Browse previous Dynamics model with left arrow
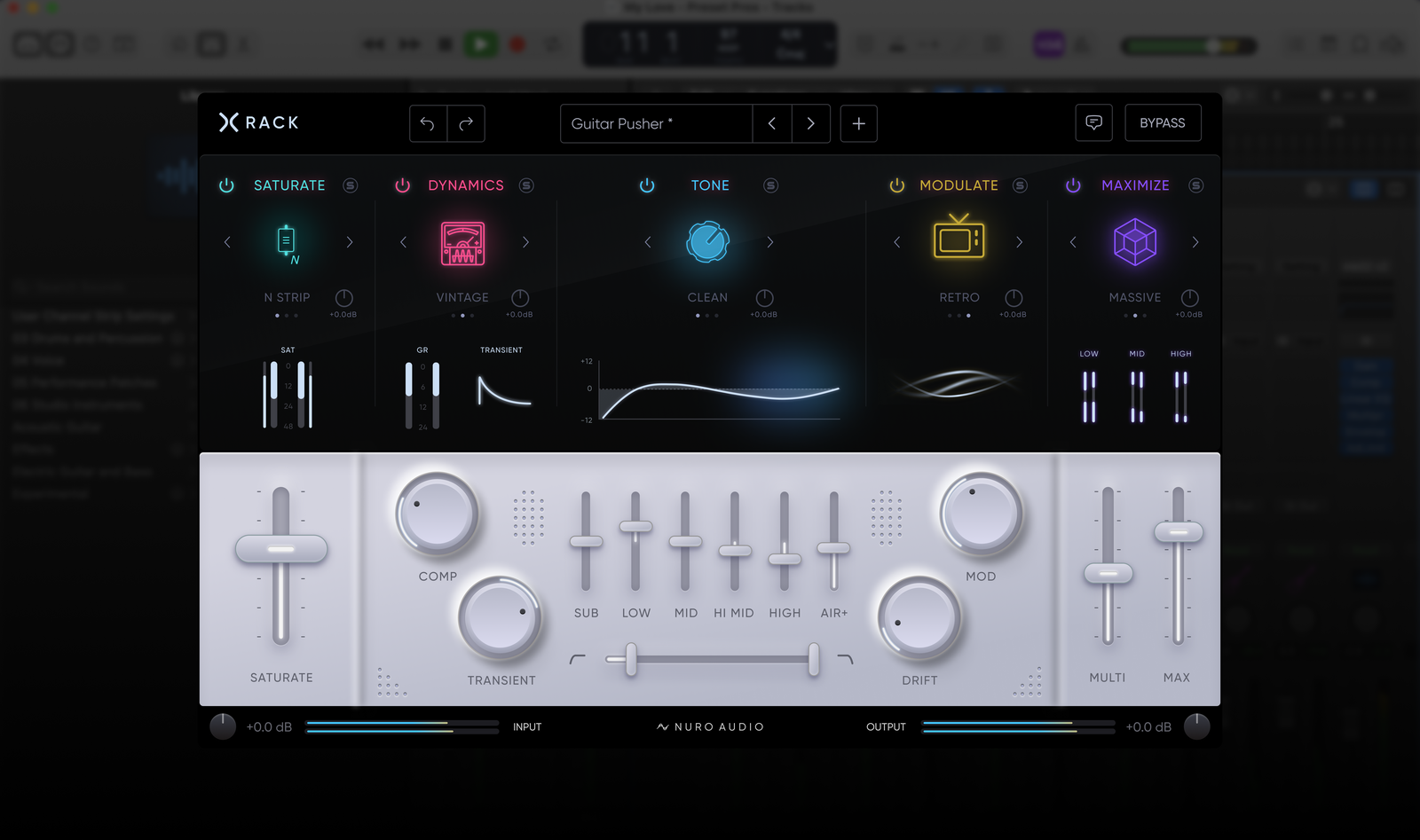Viewport: 1420px width, 840px height. point(403,241)
